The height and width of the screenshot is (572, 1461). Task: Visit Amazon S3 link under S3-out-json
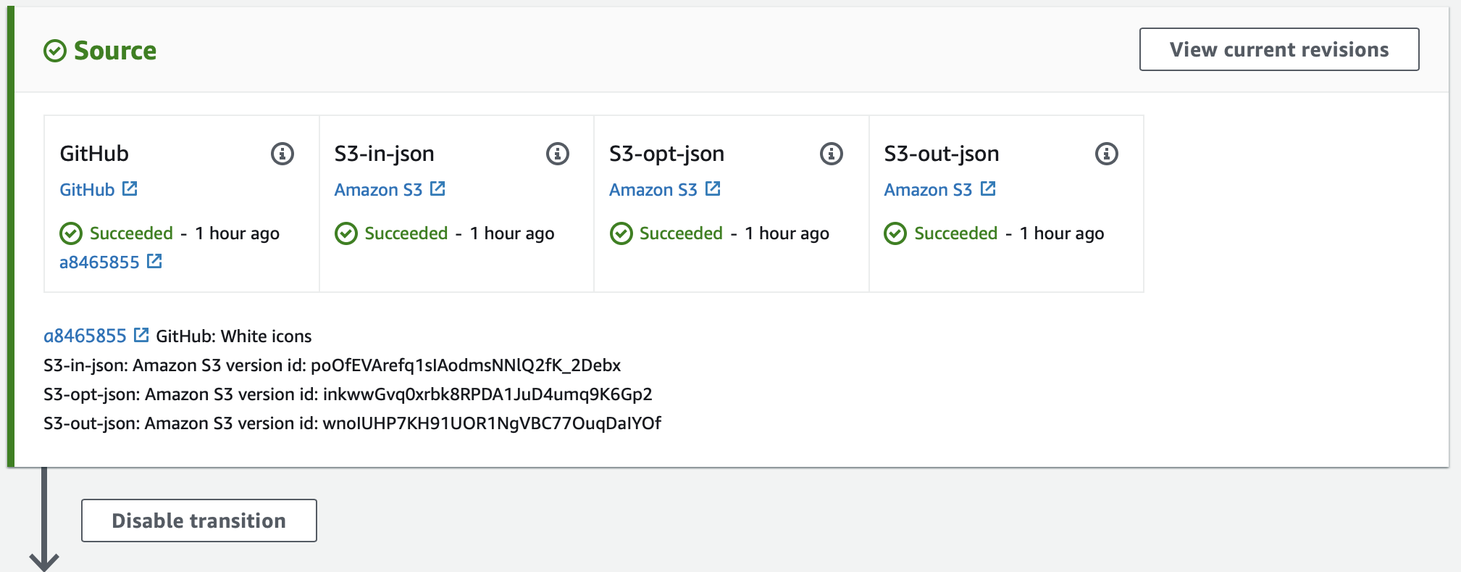pyautogui.click(x=928, y=190)
